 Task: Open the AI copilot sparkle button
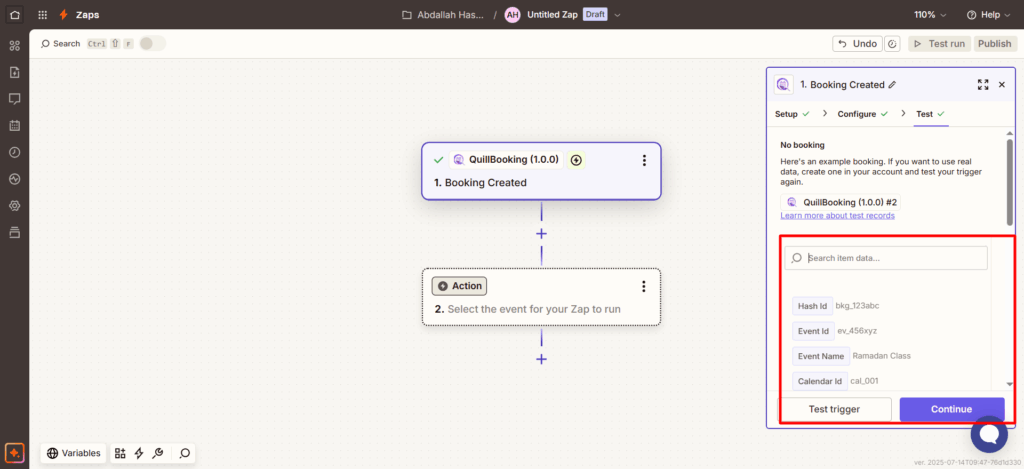pyautogui.click(x=14, y=453)
